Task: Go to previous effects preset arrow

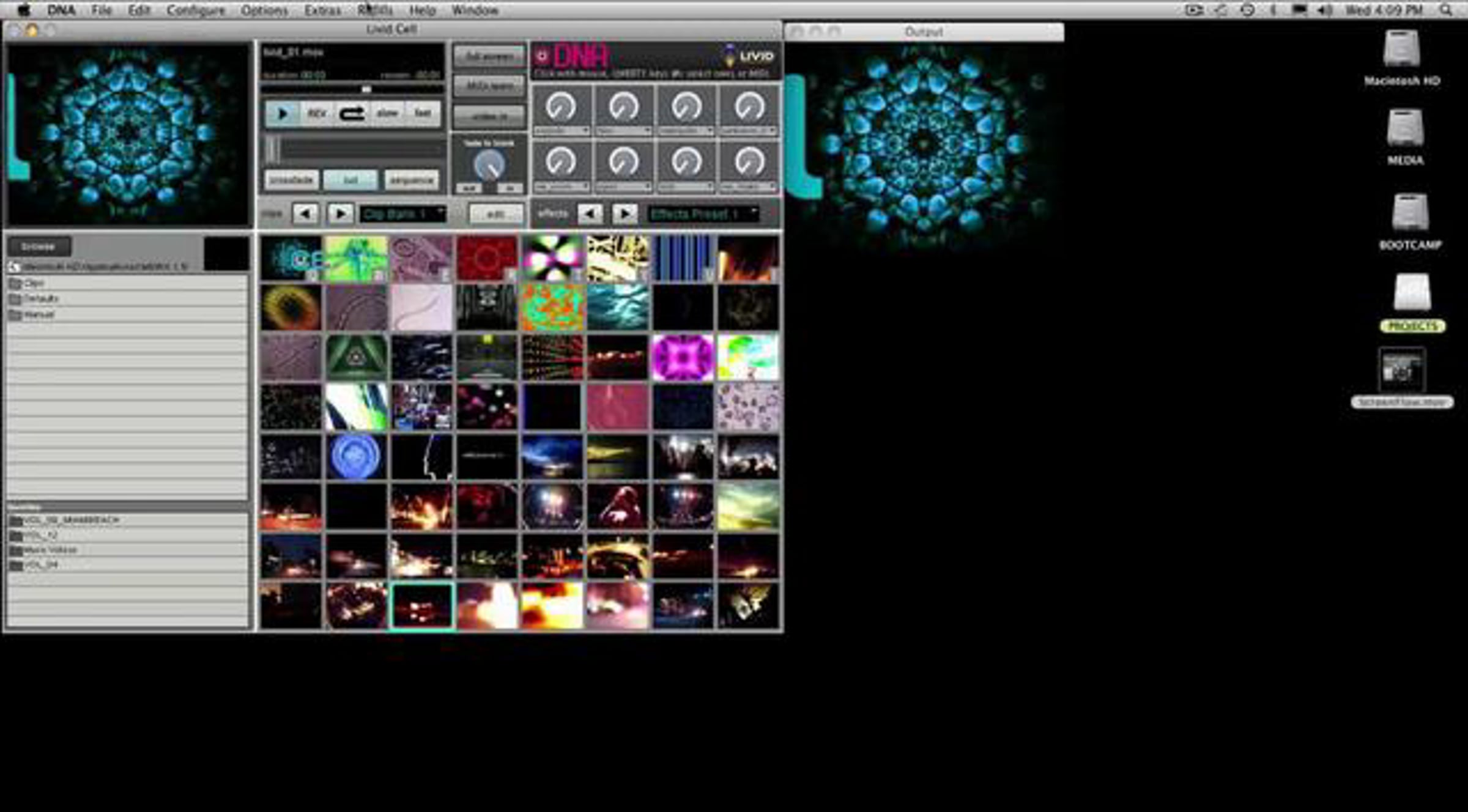Action: [x=590, y=213]
